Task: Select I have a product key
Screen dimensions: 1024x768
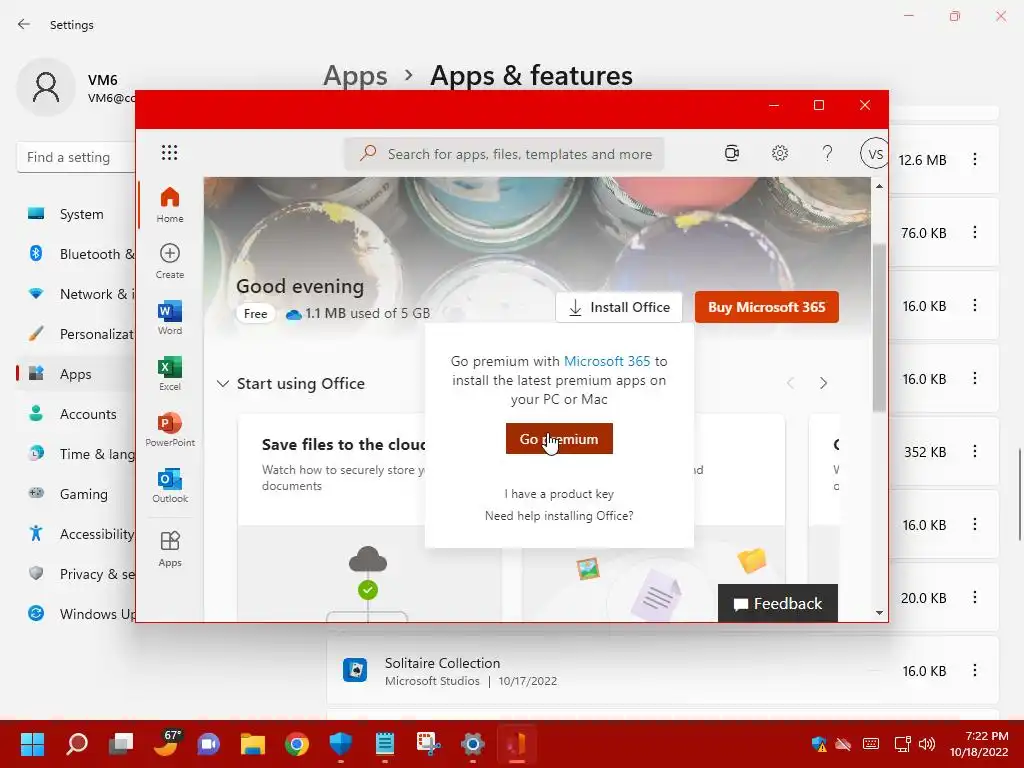Action: tap(559, 494)
